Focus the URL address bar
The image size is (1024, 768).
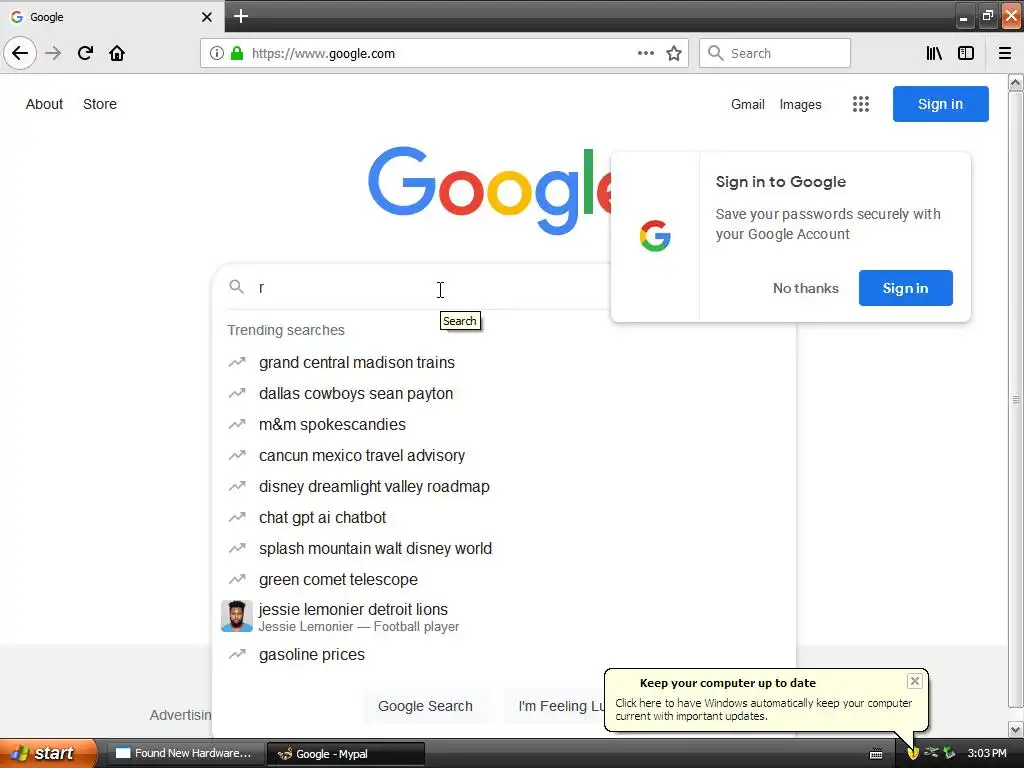click(x=444, y=53)
